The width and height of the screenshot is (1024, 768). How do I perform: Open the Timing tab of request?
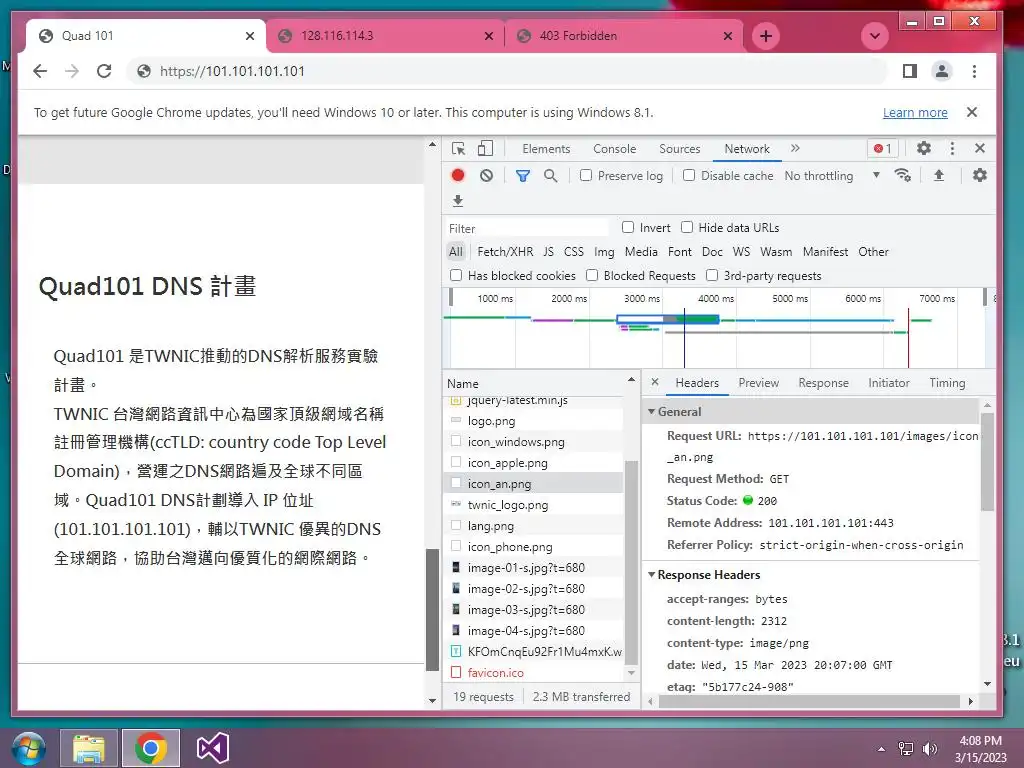pos(947,383)
